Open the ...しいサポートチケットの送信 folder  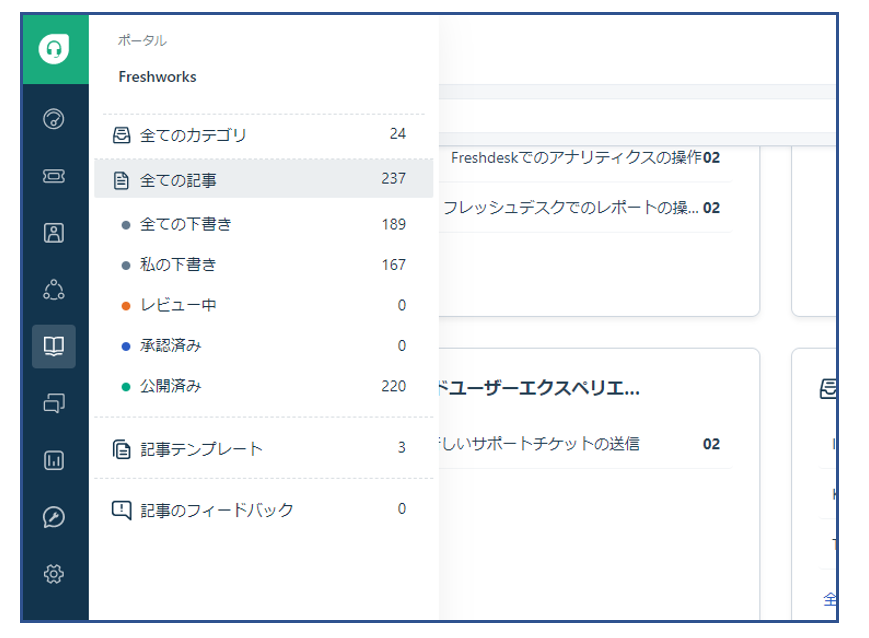(539, 444)
